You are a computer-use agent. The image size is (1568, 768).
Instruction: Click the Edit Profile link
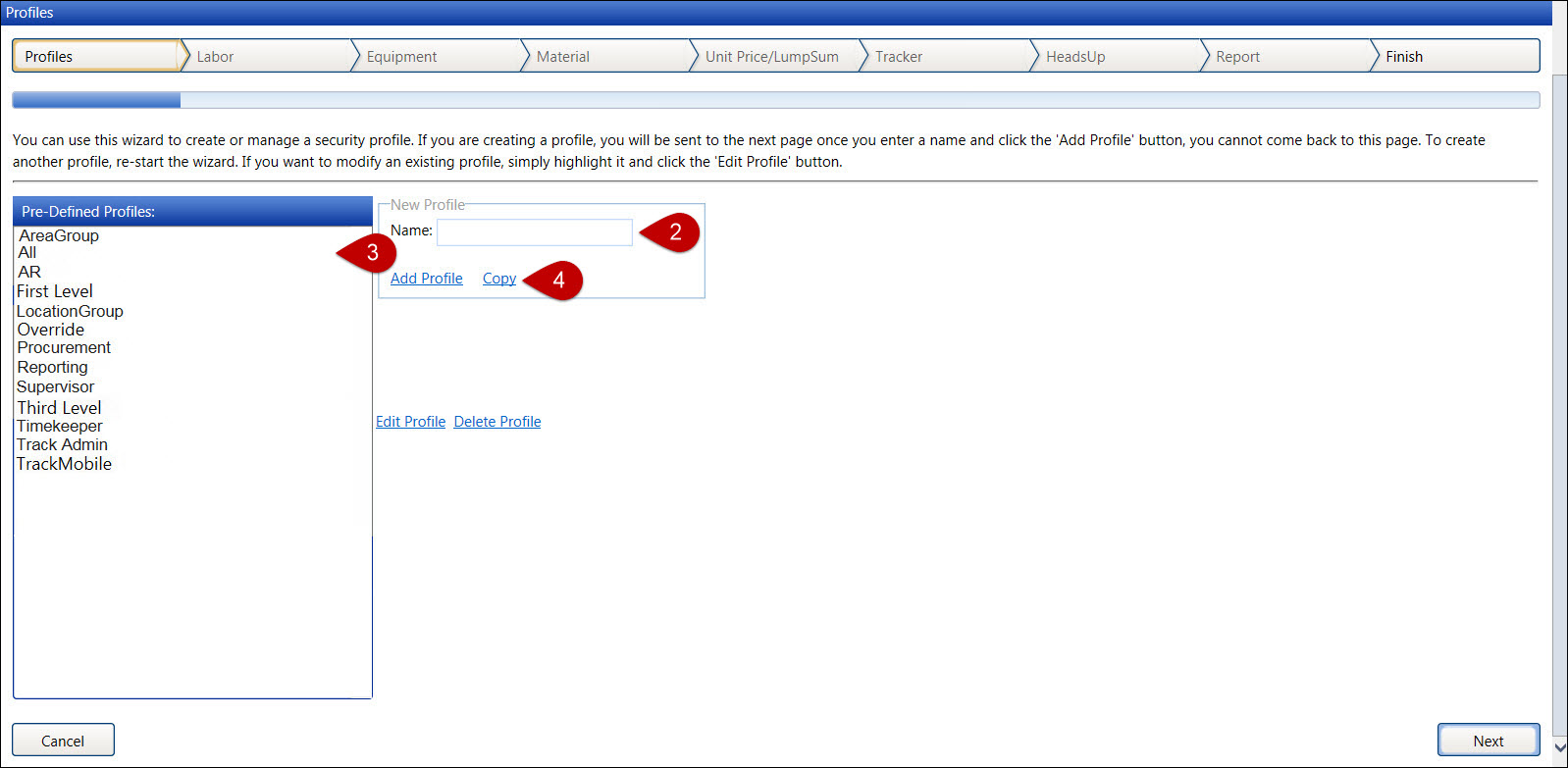click(x=410, y=422)
